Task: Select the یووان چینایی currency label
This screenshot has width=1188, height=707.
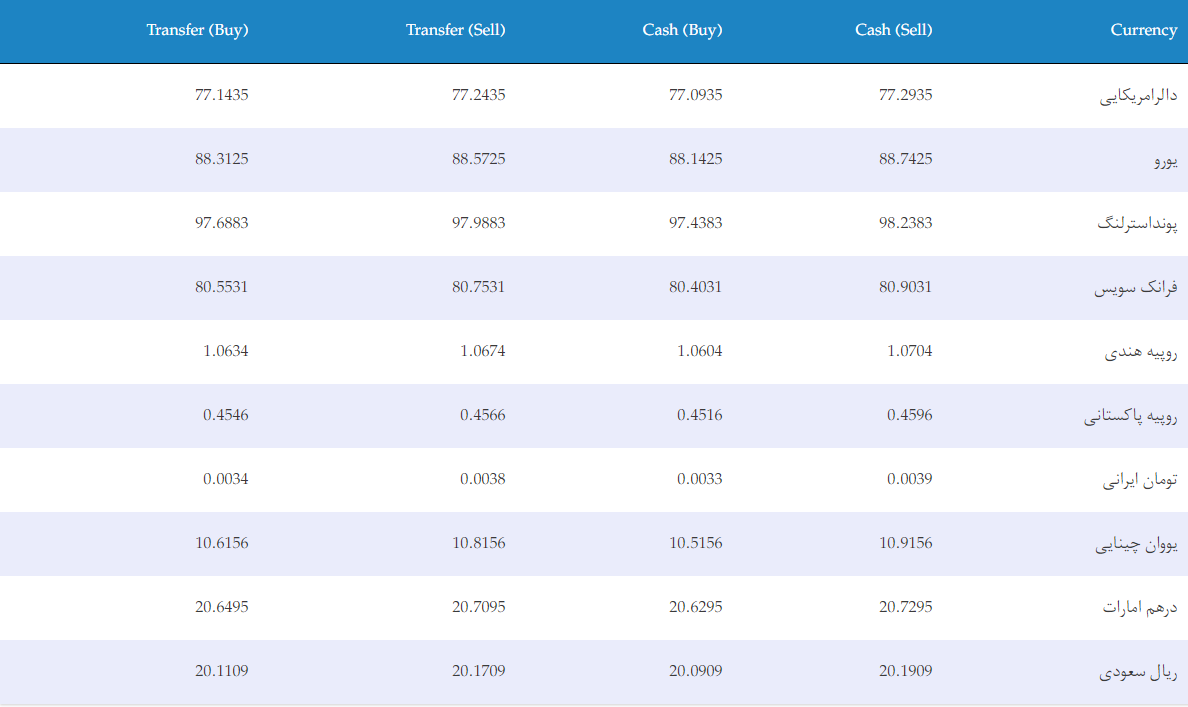Action: [x=1136, y=544]
